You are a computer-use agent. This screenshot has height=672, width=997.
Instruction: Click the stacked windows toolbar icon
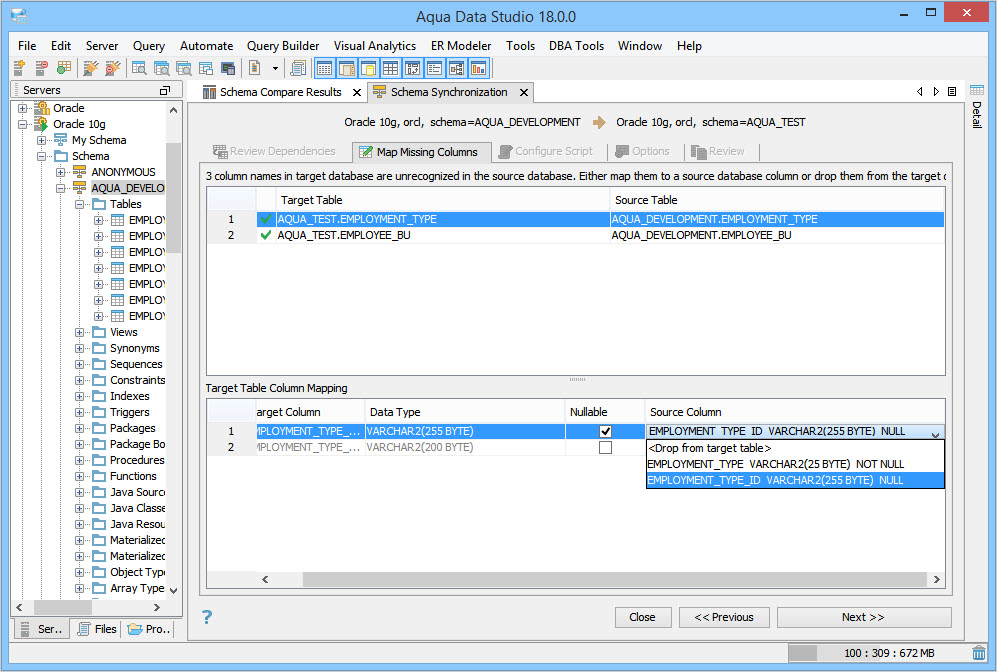pos(205,68)
